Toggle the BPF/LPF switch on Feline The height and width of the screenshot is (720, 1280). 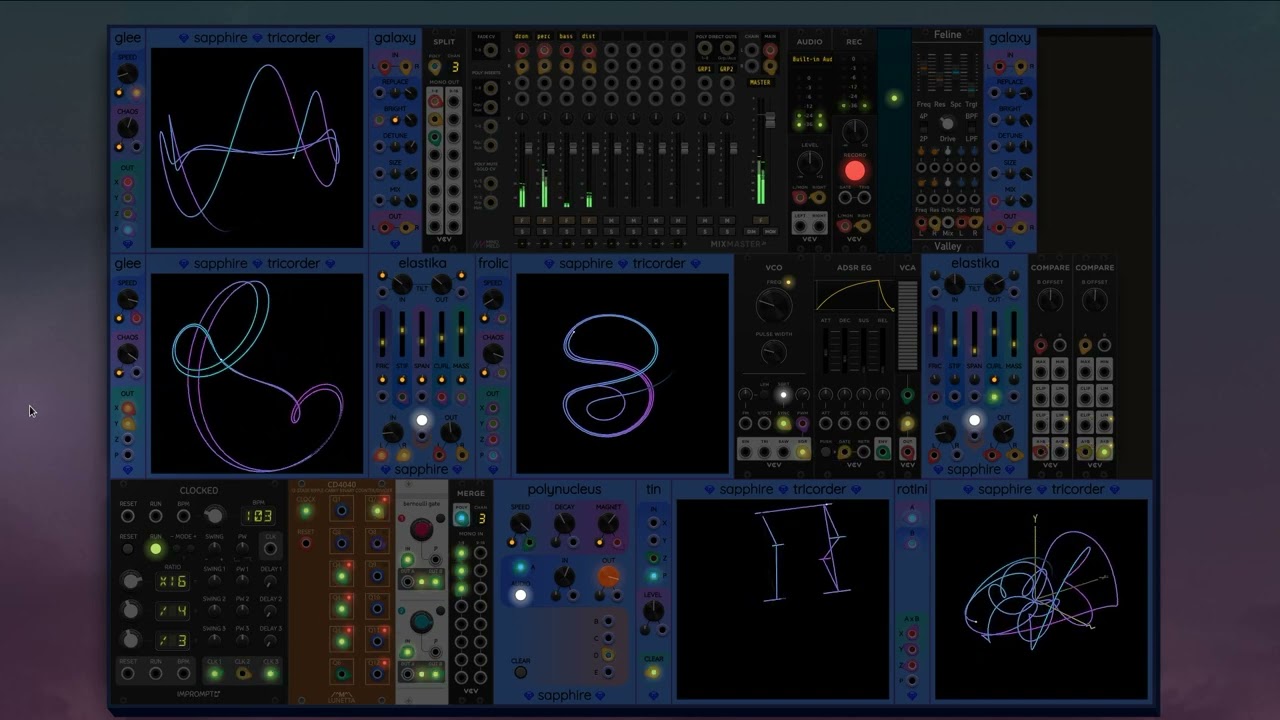click(x=972, y=127)
